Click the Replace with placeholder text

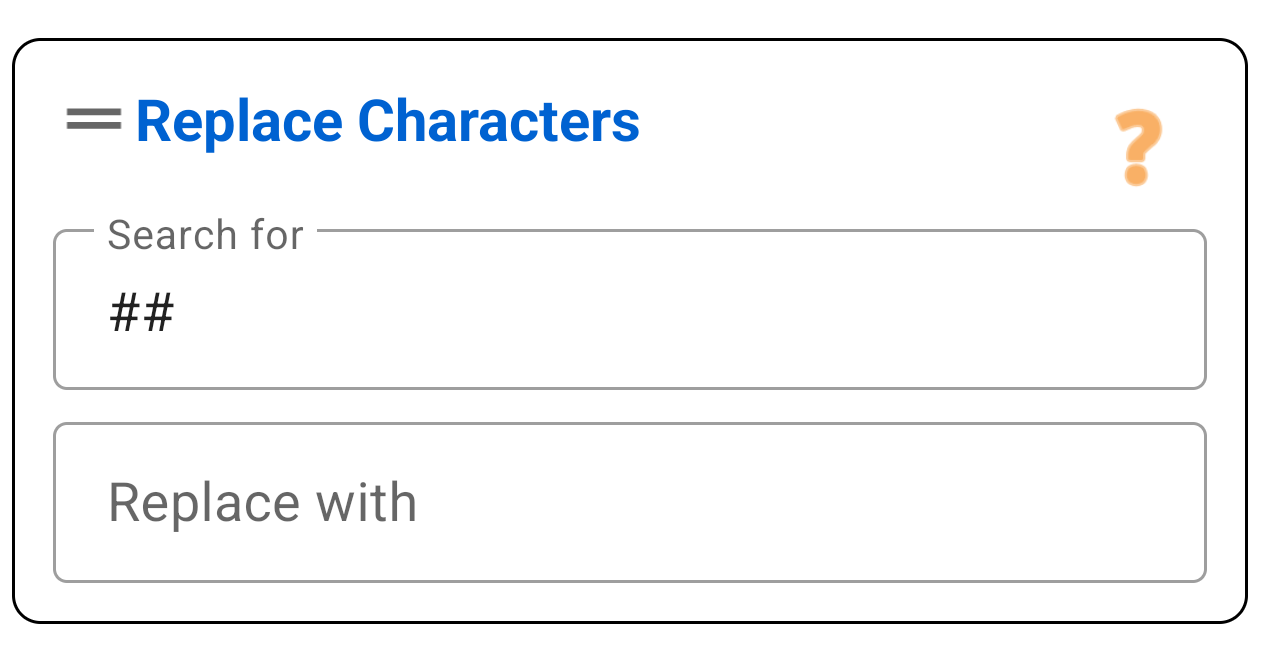pos(263,500)
